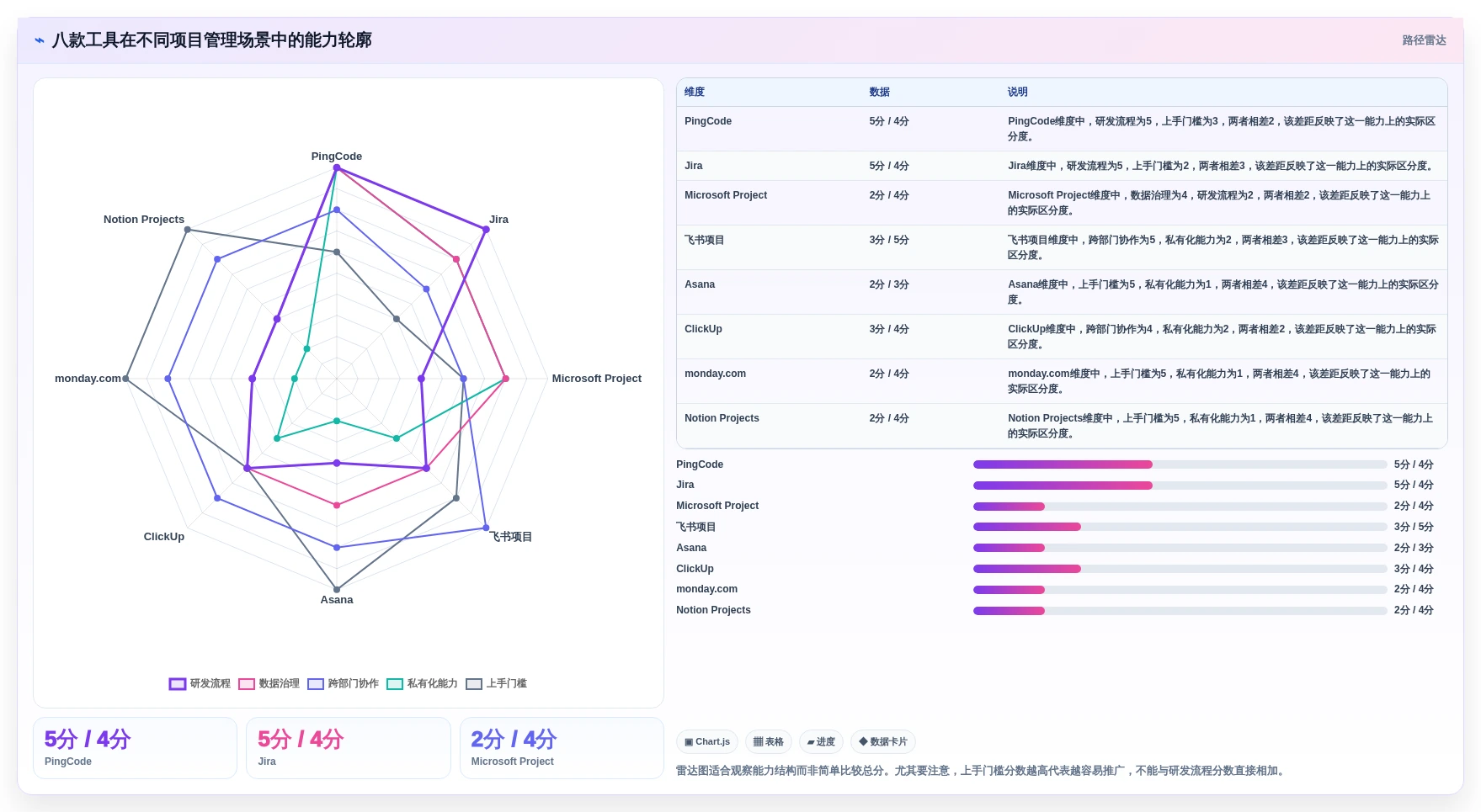Click the Chart.js tag chip
Image resolution: width=1481 pixels, height=812 pixels.
707,741
